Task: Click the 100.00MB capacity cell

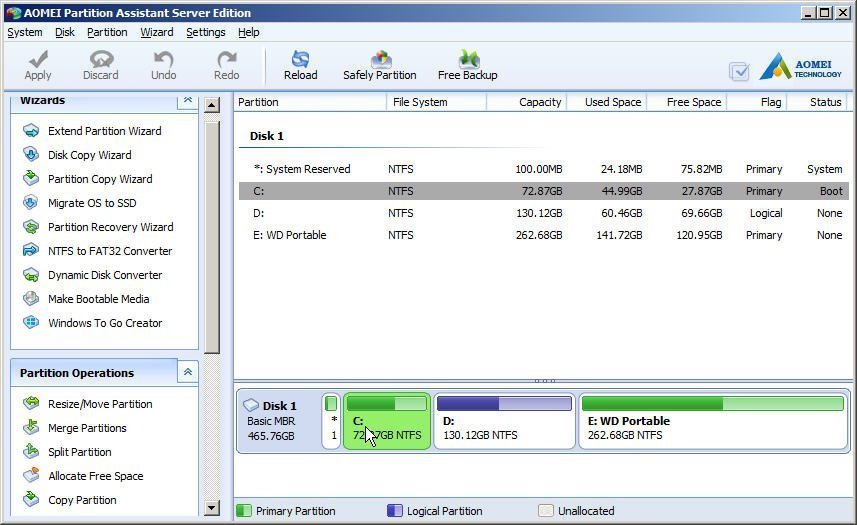Action: [539, 169]
